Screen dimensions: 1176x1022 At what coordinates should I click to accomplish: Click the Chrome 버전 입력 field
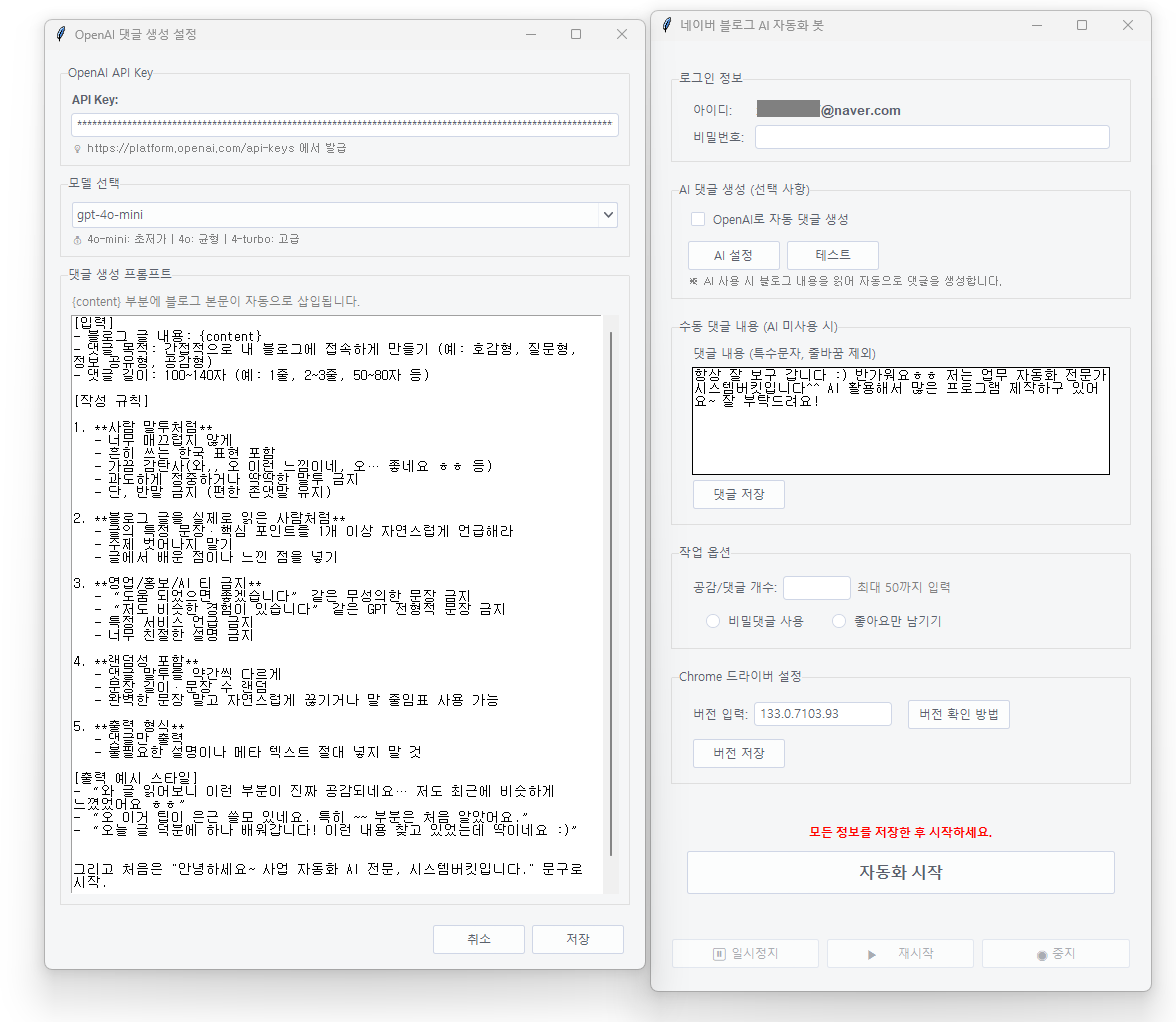coord(823,714)
